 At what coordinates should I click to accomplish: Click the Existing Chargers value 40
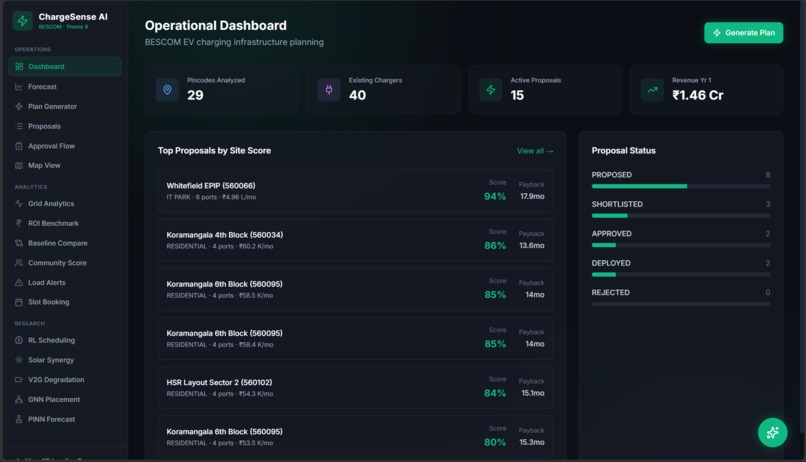click(357, 96)
